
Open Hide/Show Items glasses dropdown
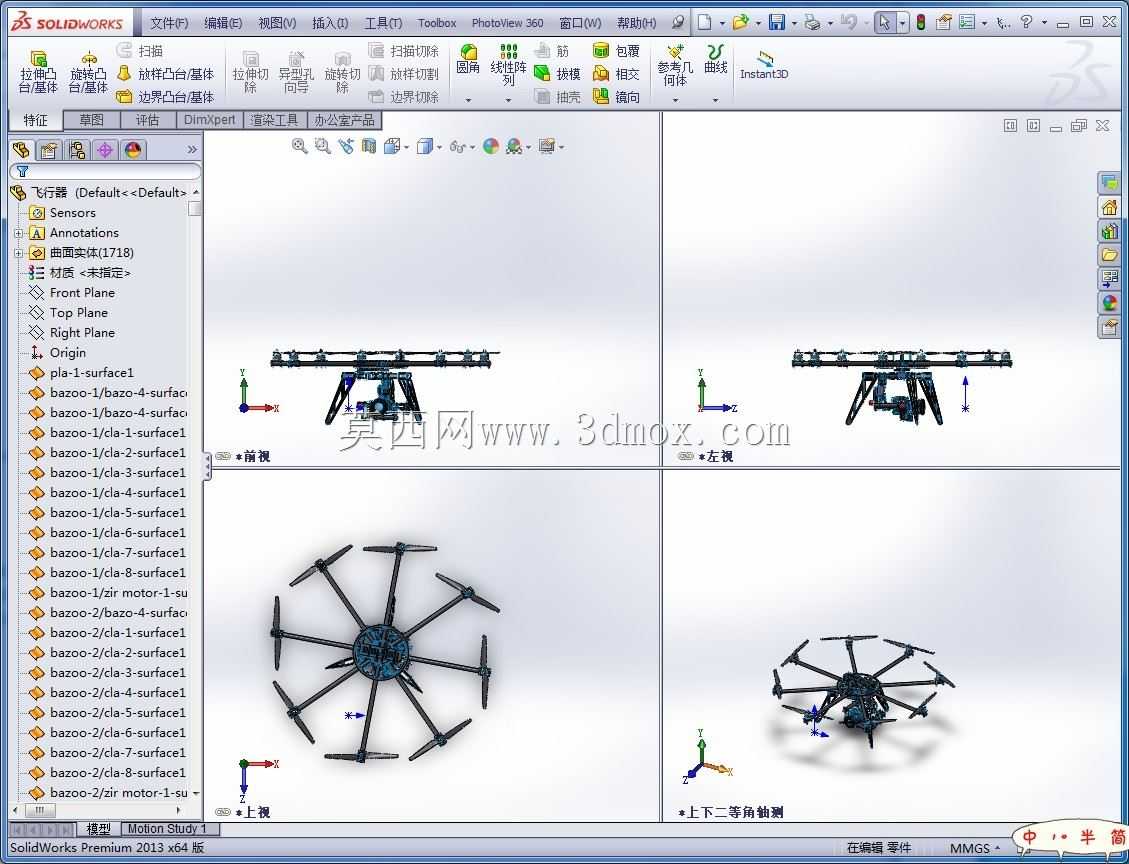tap(462, 146)
